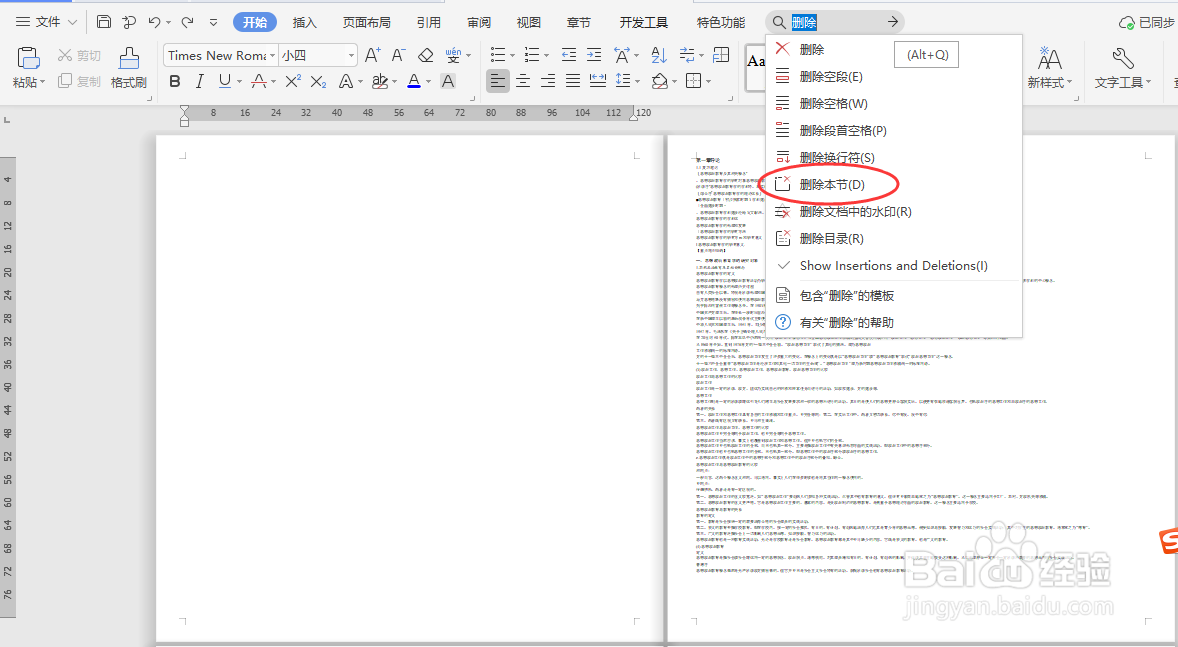Viewport: 1178px width, 647px height.
Task: Toggle Italic formatting
Action: (199, 81)
